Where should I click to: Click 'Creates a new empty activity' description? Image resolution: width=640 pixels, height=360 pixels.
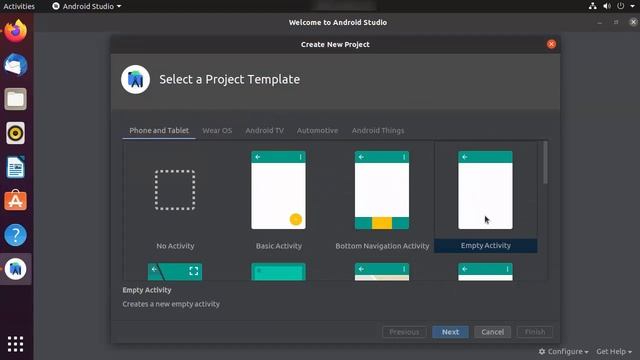tap(171, 304)
